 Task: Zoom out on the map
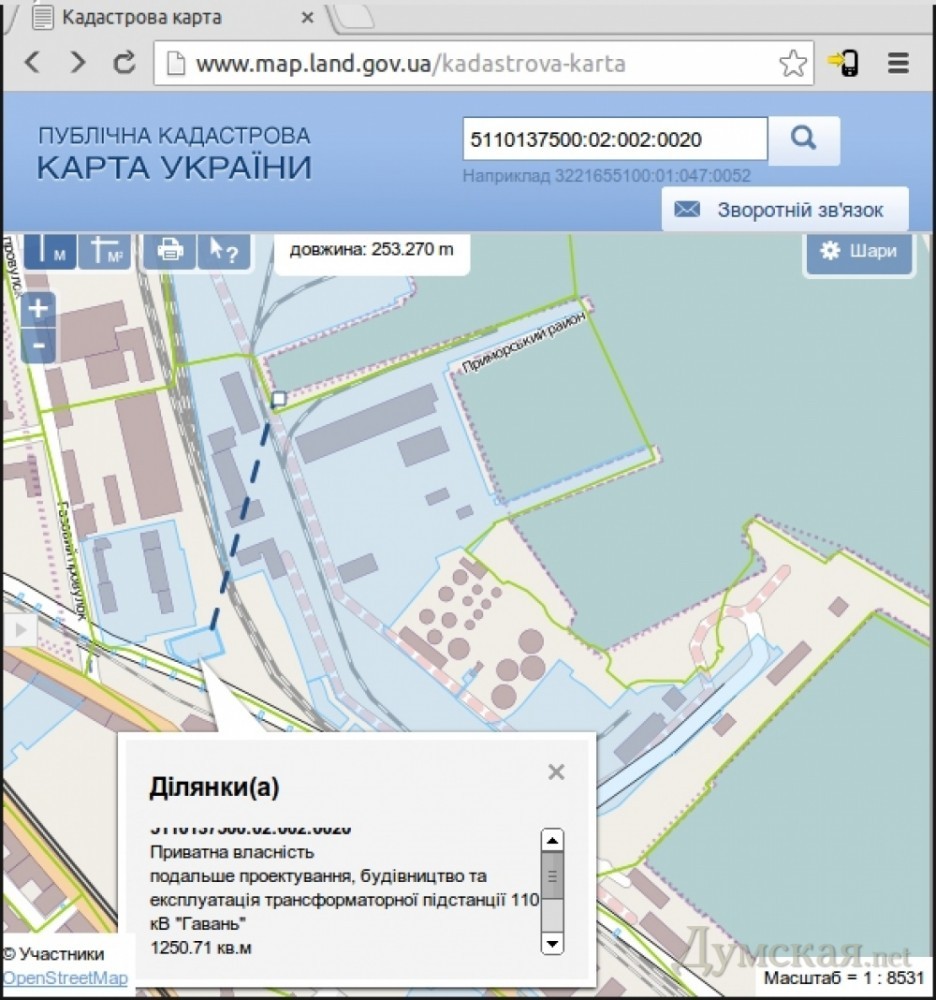[x=38, y=345]
